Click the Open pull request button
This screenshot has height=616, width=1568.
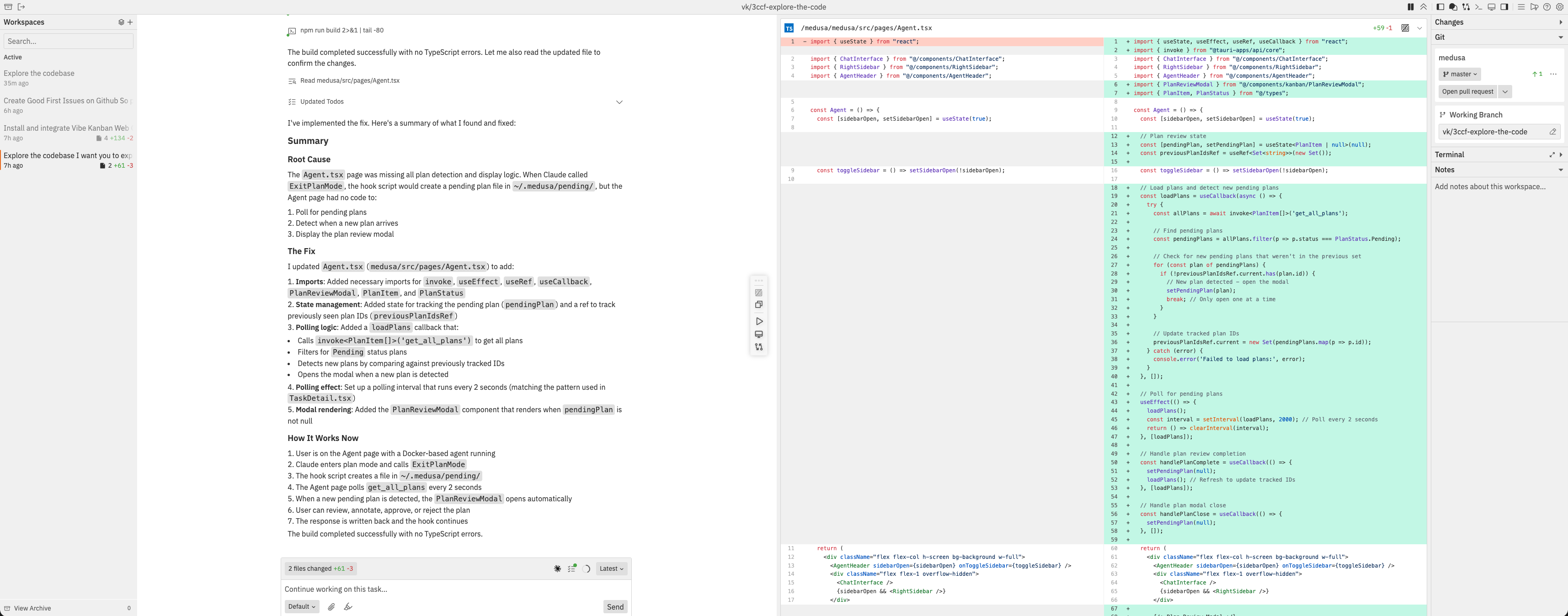click(x=1469, y=91)
